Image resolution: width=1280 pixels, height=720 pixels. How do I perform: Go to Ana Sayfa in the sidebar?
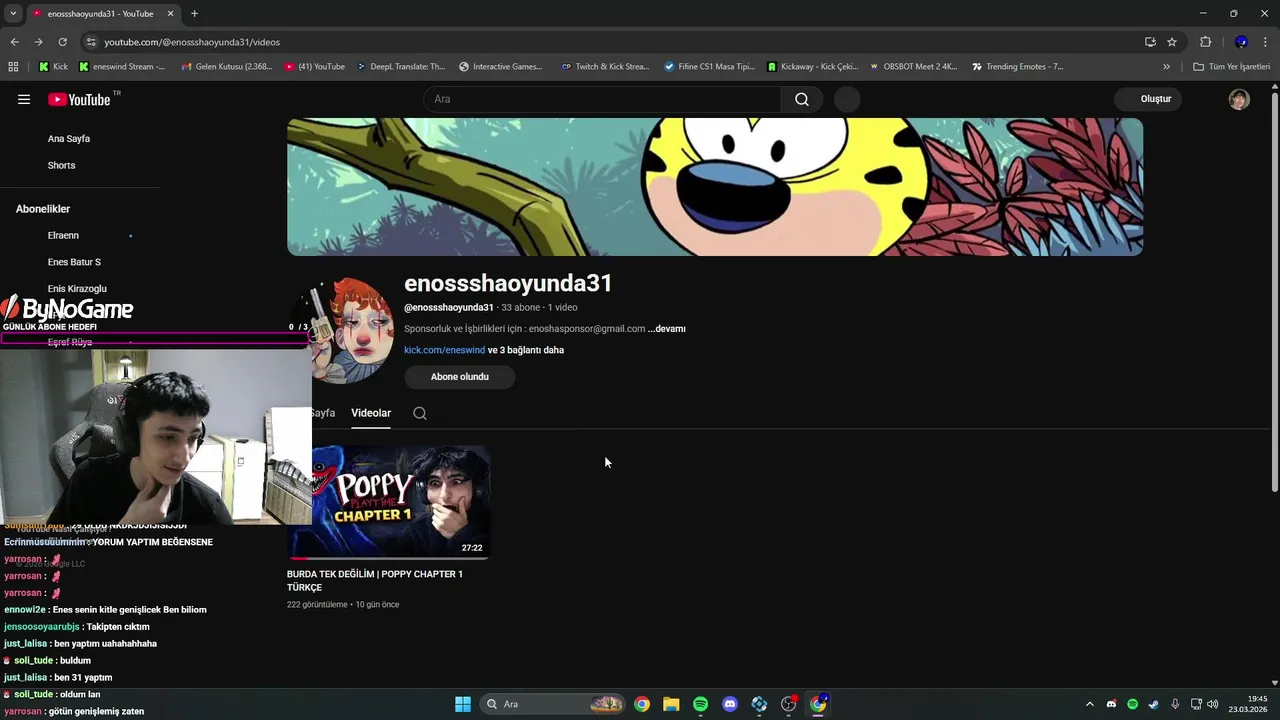click(69, 139)
